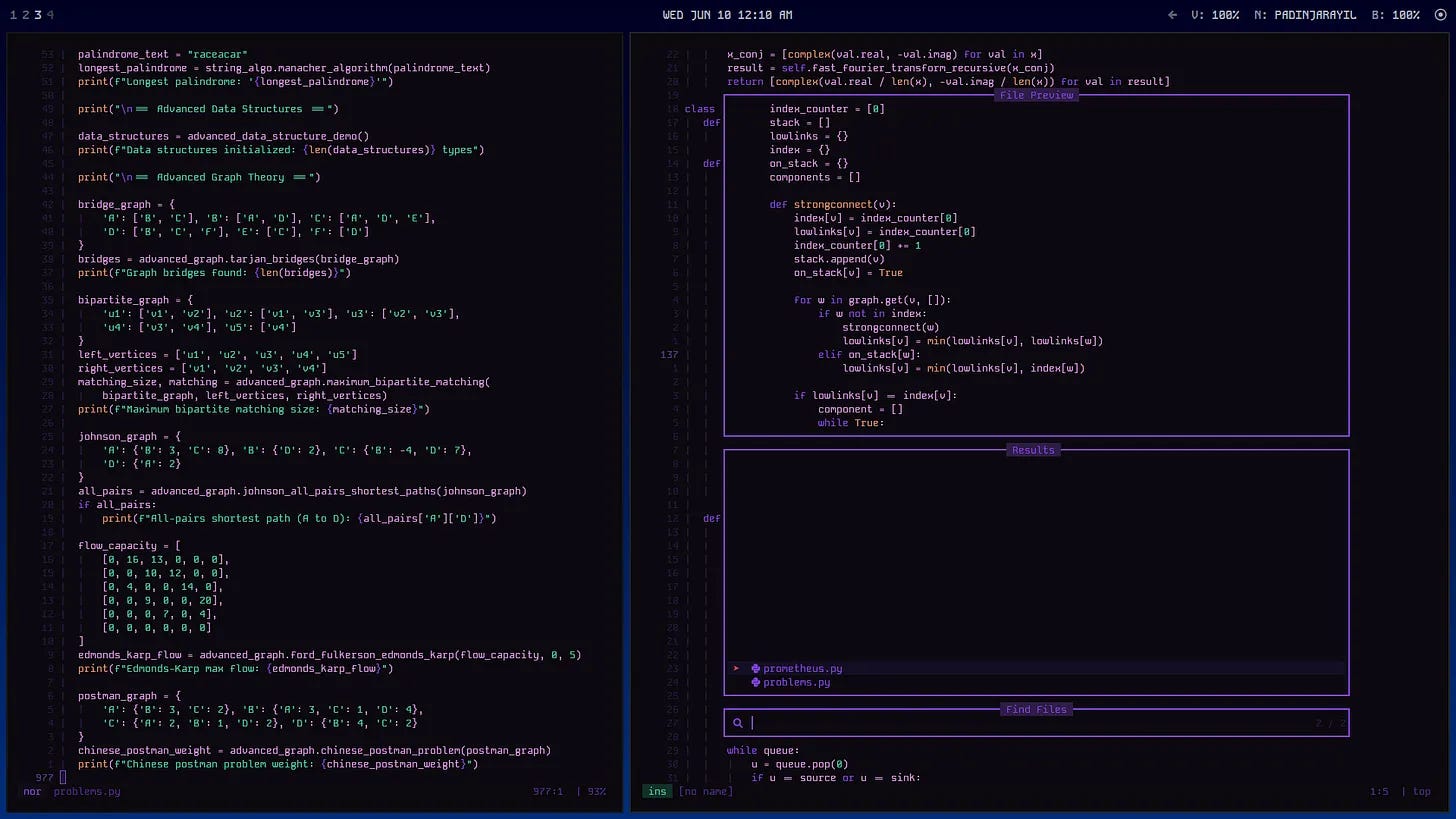Click the 1:5 position in right statusline
Screen dimensions: 1456x819
click(1379, 791)
